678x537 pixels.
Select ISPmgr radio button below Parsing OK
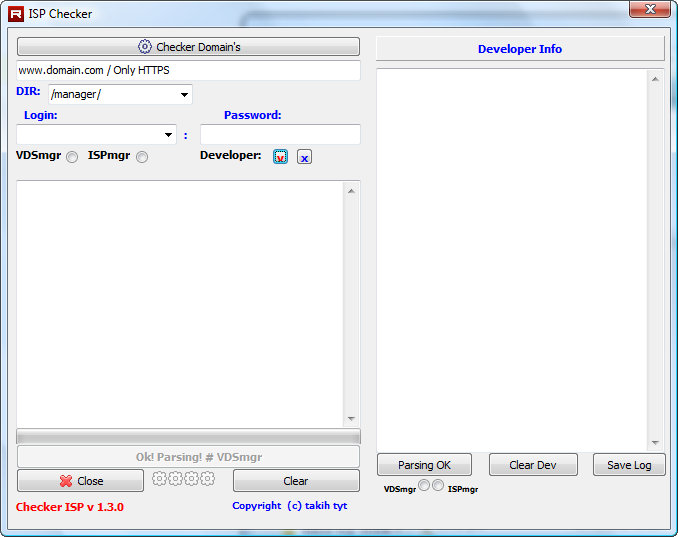pos(438,485)
